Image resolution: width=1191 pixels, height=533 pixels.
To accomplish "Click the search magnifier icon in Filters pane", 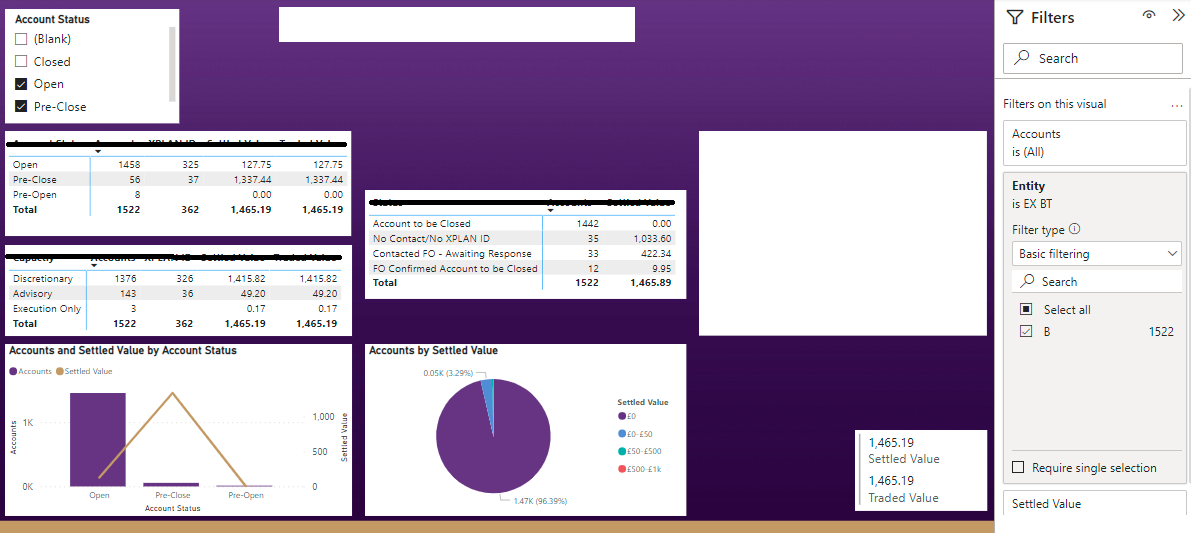I will pos(1022,58).
